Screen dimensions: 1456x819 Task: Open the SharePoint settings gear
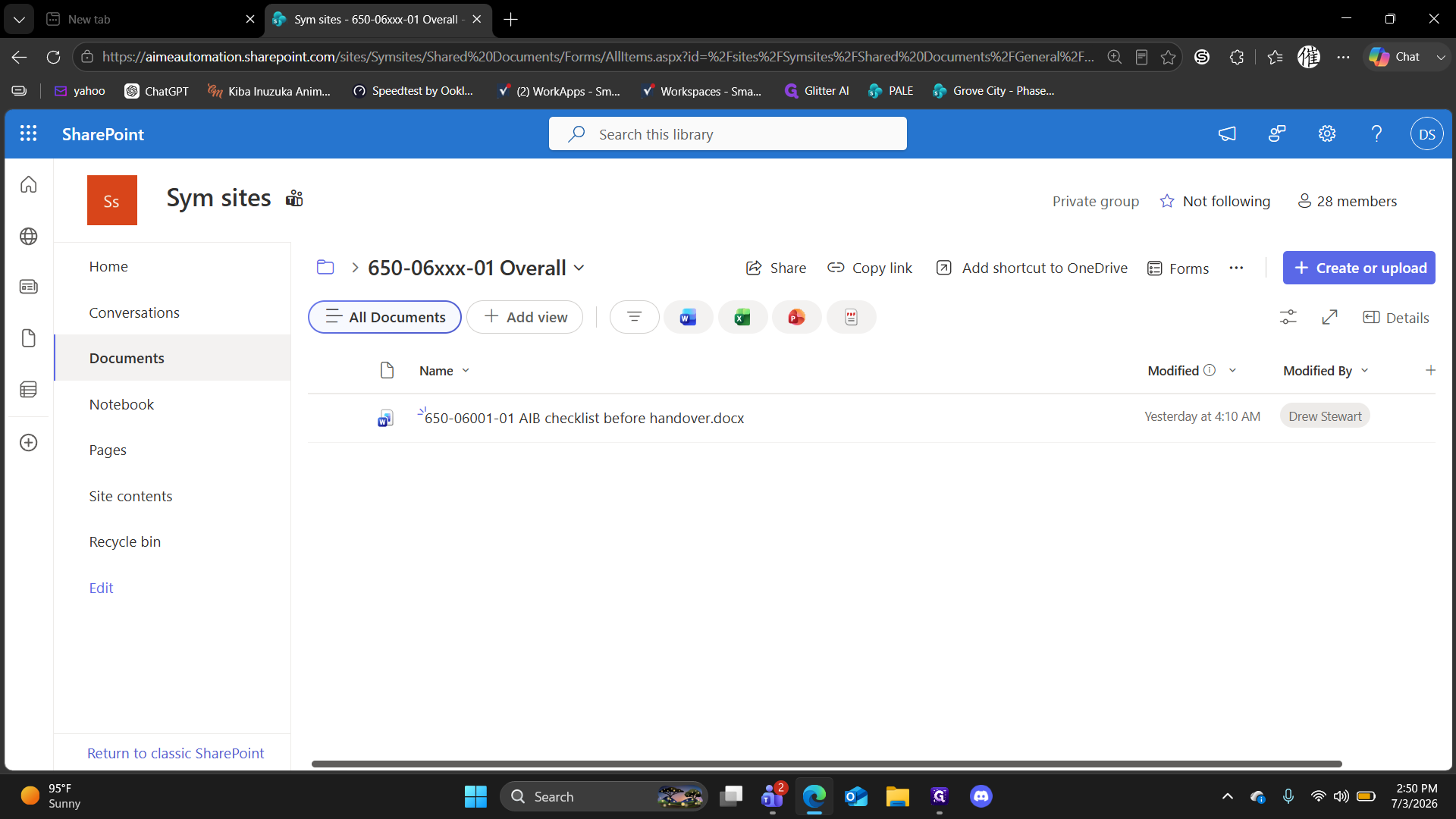1326,134
